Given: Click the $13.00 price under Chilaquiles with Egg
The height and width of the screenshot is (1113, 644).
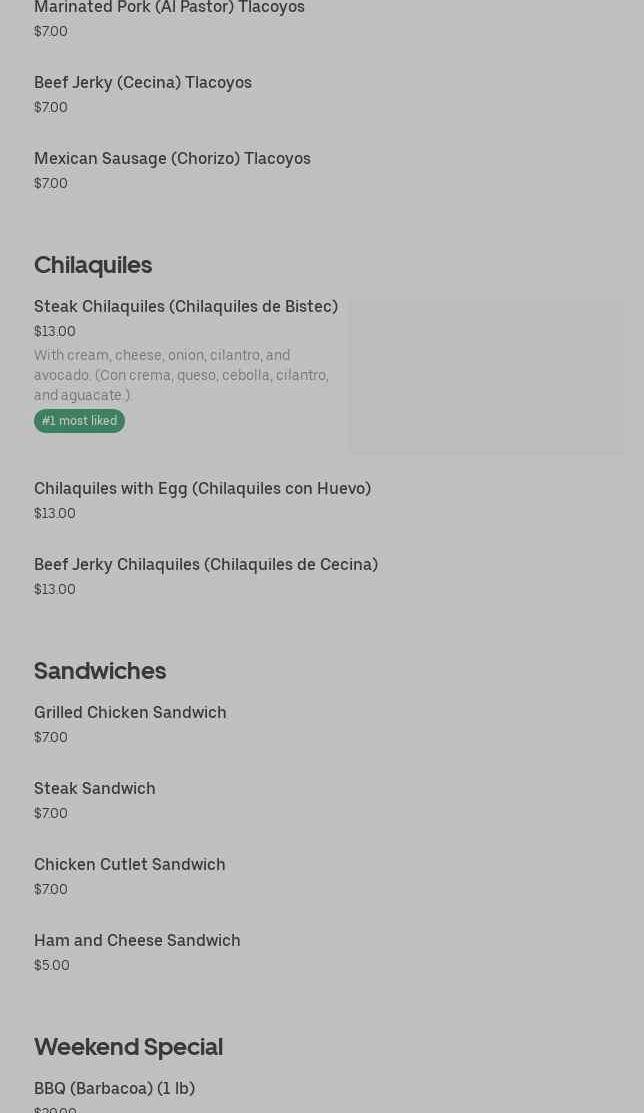Looking at the screenshot, I should 55,513.
